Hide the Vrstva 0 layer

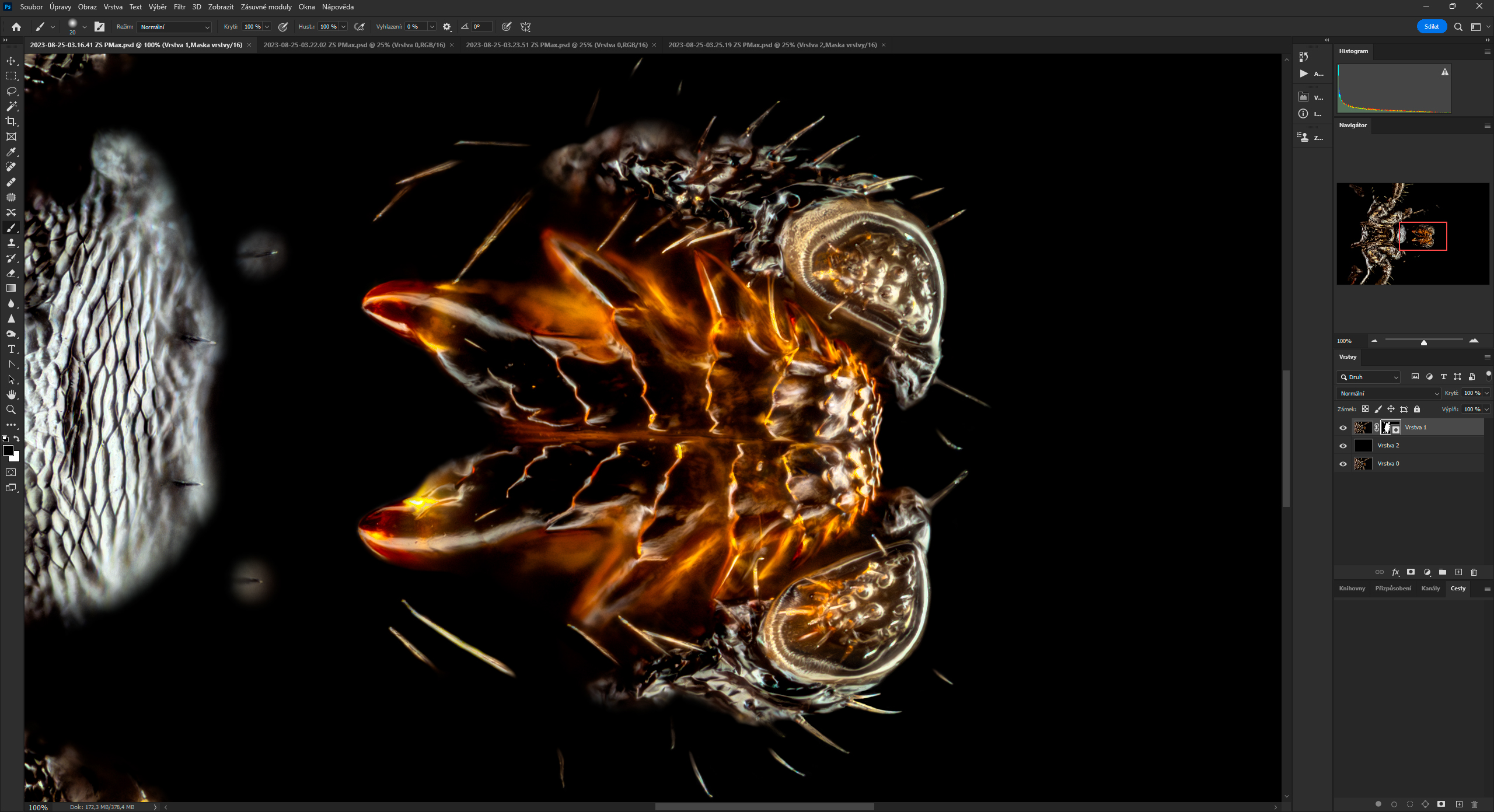(x=1343, y=464)
